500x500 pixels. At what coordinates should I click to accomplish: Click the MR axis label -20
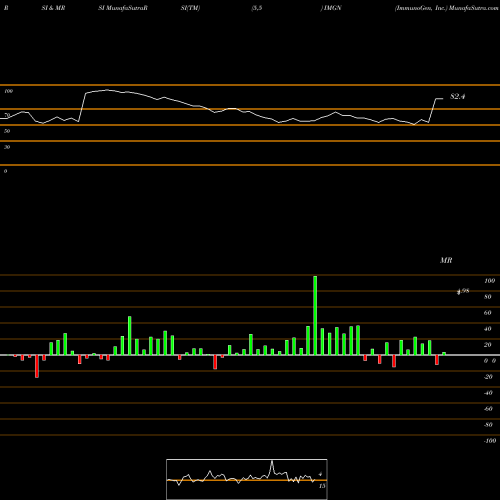[x=488, y=377]
